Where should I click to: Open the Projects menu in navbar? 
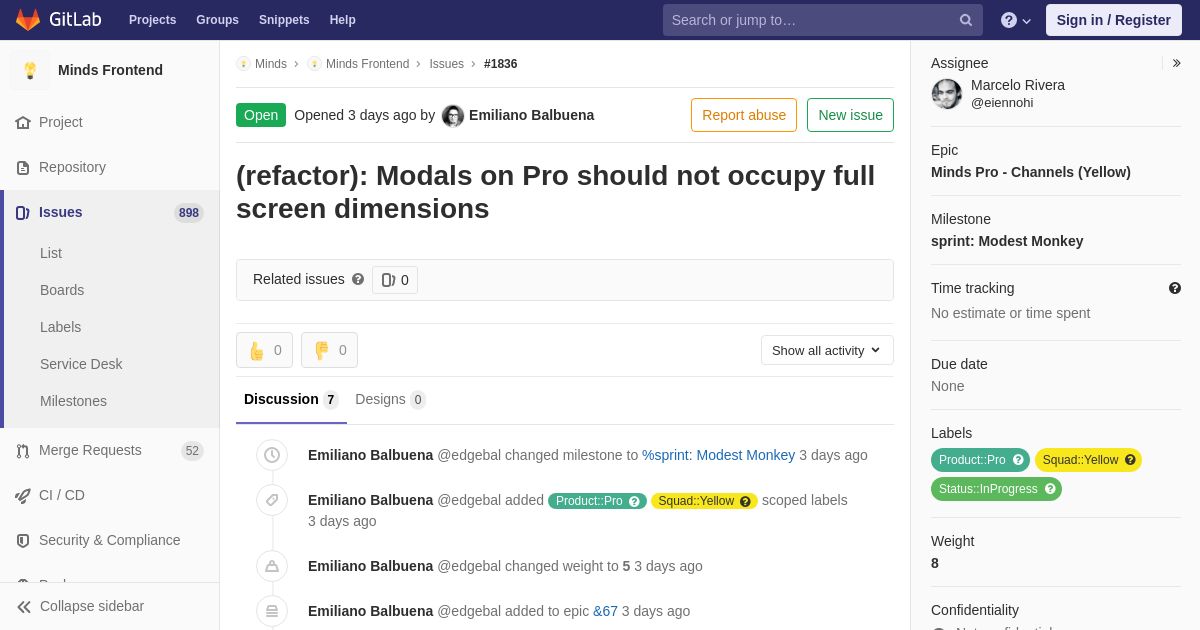click(152, 20)
